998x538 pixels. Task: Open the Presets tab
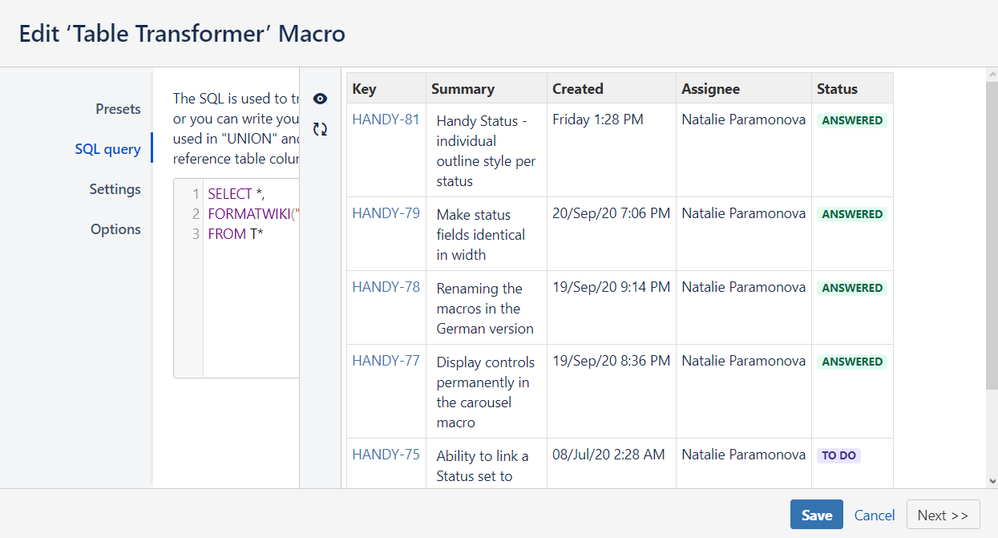(x=118, y=109)
